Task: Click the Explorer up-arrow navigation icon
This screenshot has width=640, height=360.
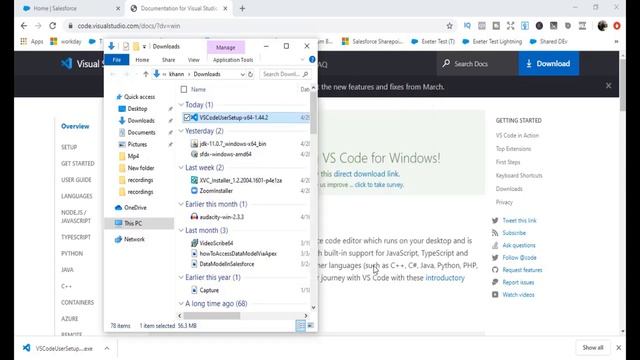Action: tap(146, 74)
